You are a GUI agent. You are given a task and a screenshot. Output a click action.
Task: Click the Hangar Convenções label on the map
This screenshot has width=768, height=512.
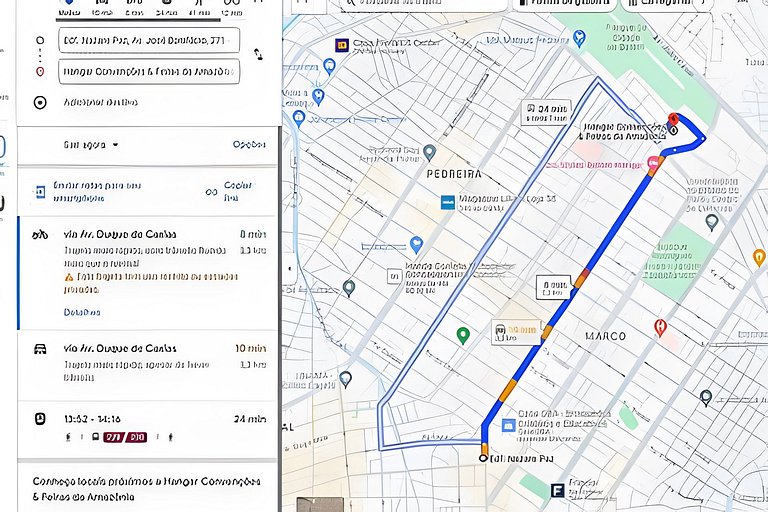[x=622, y=131]
